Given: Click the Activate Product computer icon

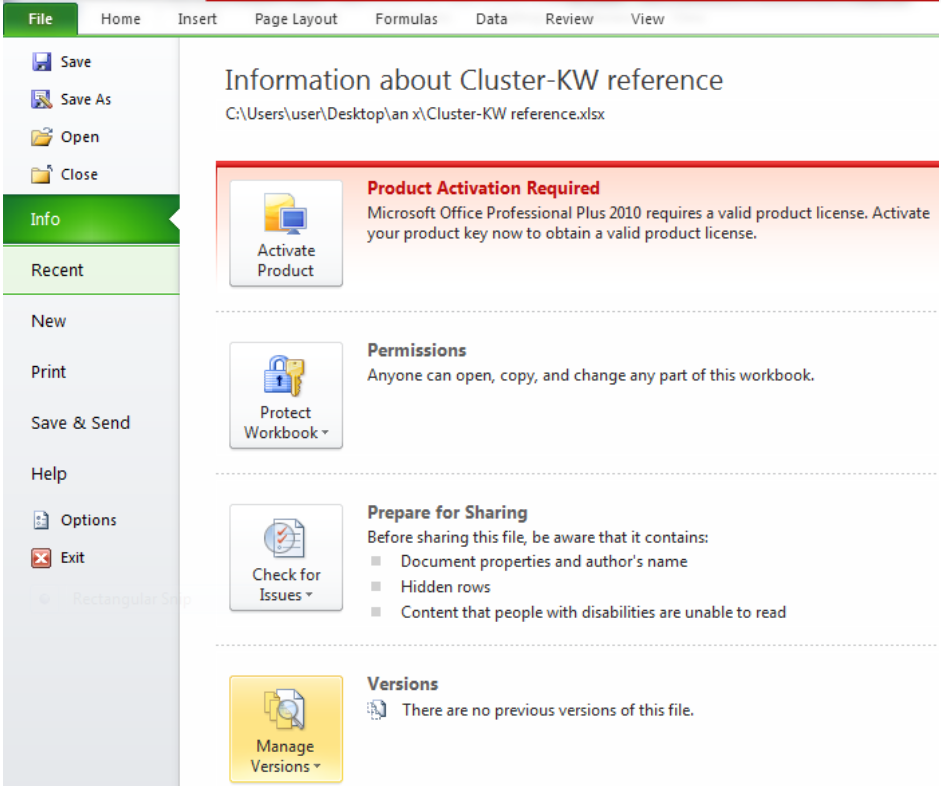Looking at the screenshot, I should coord(286,214).
